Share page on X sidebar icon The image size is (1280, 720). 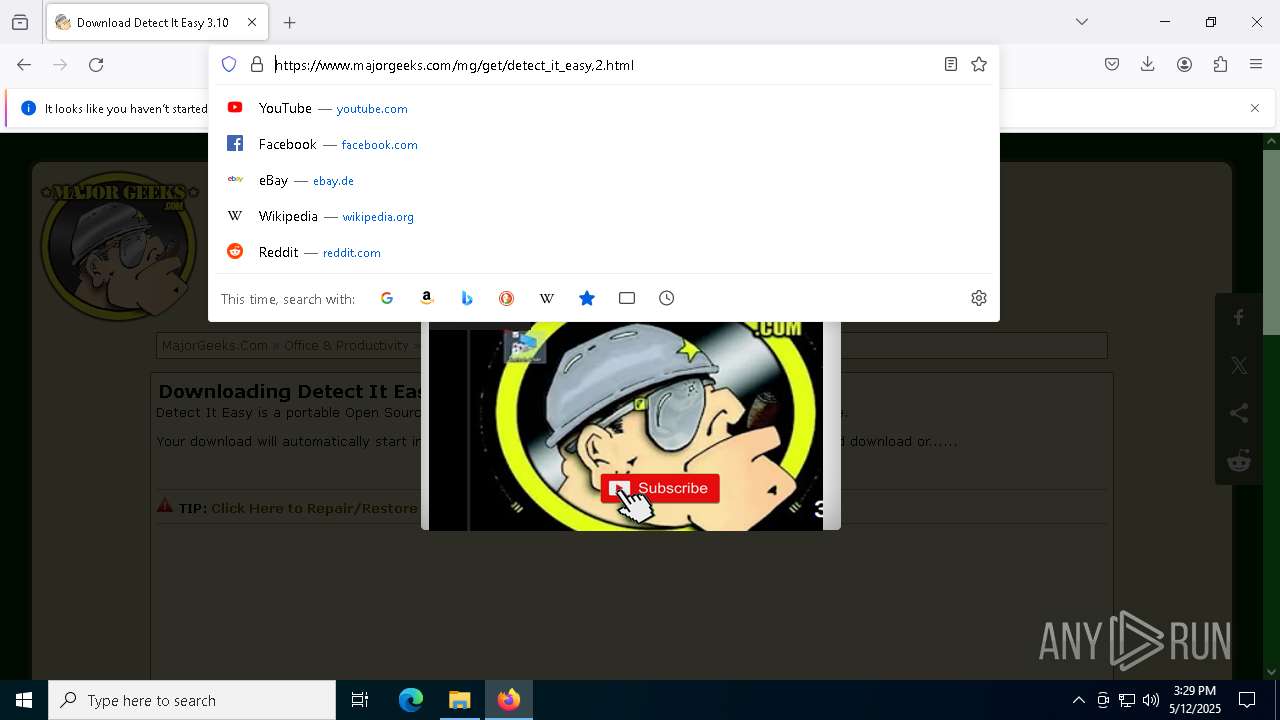click(1239, 365)
